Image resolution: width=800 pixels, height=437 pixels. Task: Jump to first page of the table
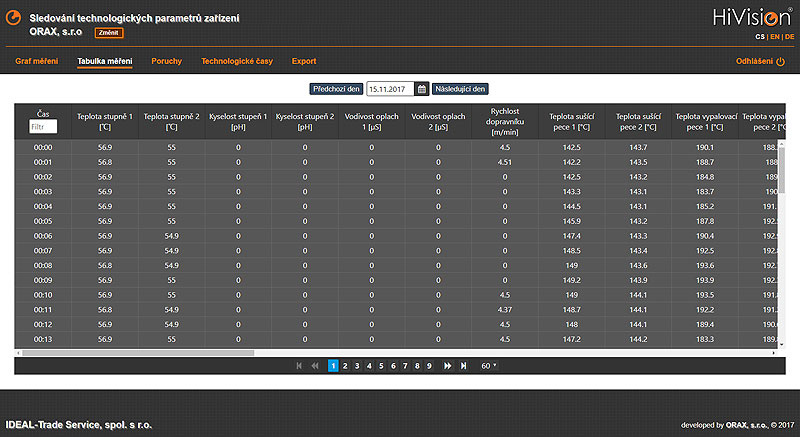pyautogui.click(x=299, y=366)
